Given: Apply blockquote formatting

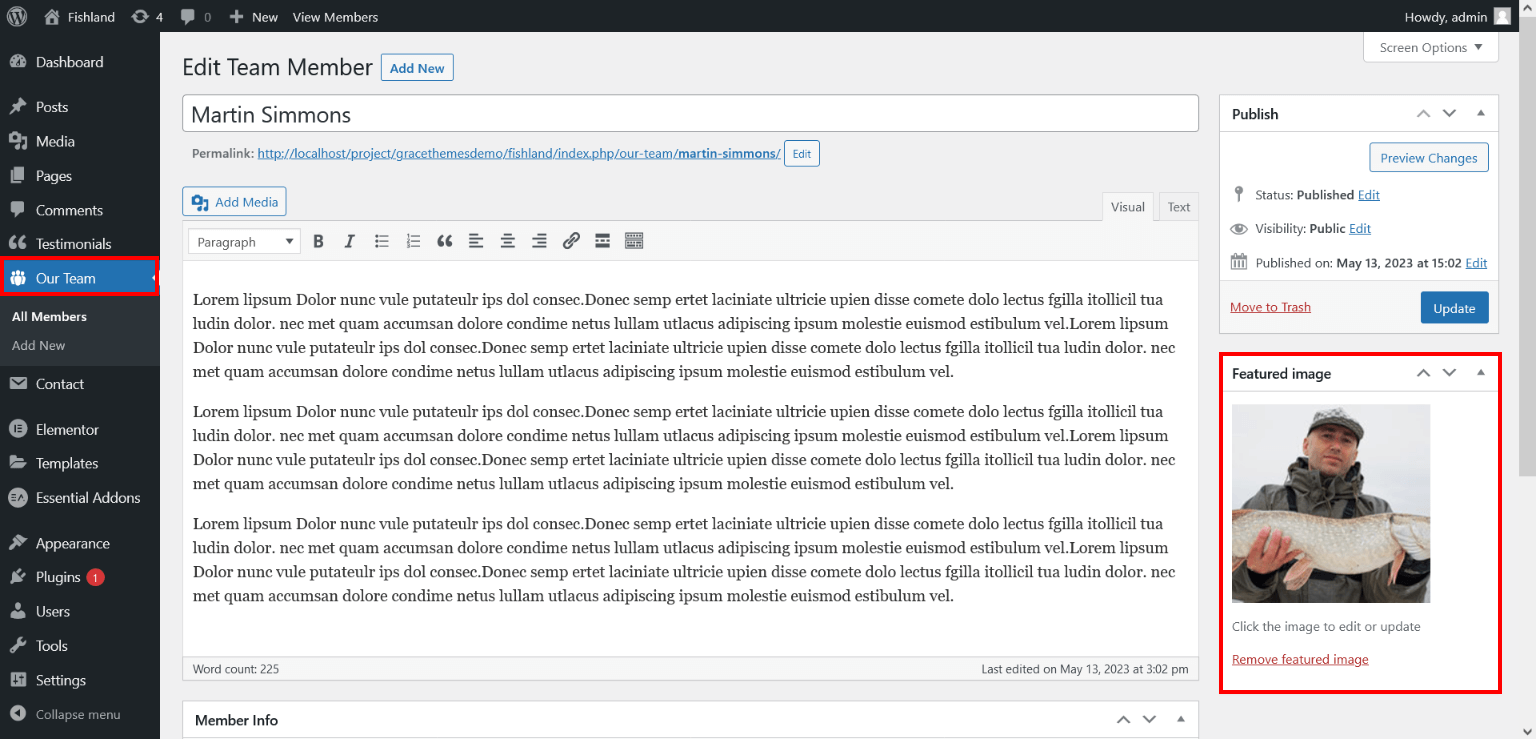Looking at the screenshot, I should pos(445,241).
